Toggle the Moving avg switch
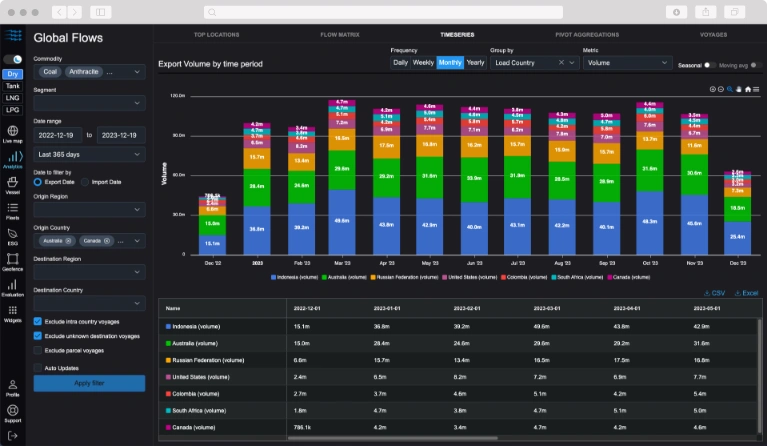Viewport: 767px width, 446px height. coord(756,65)
